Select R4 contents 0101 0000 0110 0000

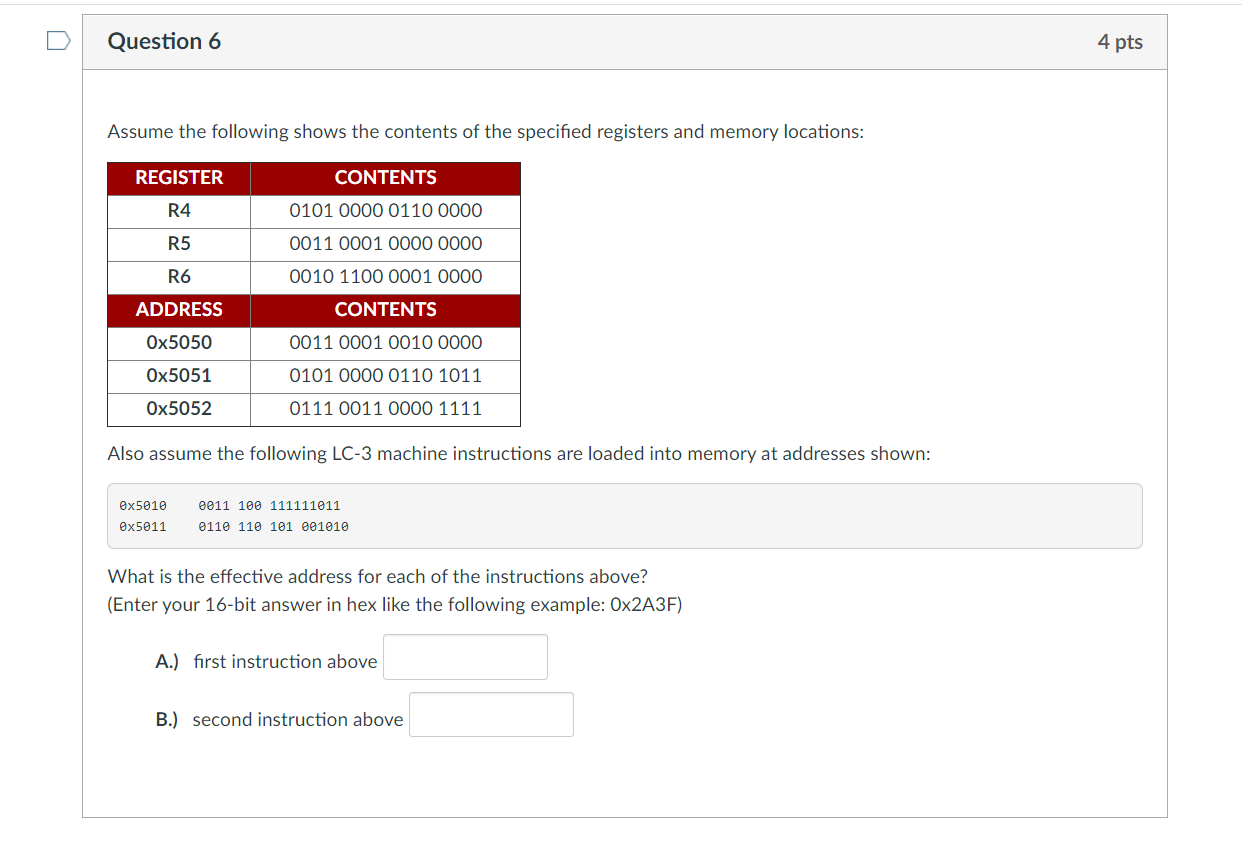(386, 211)
